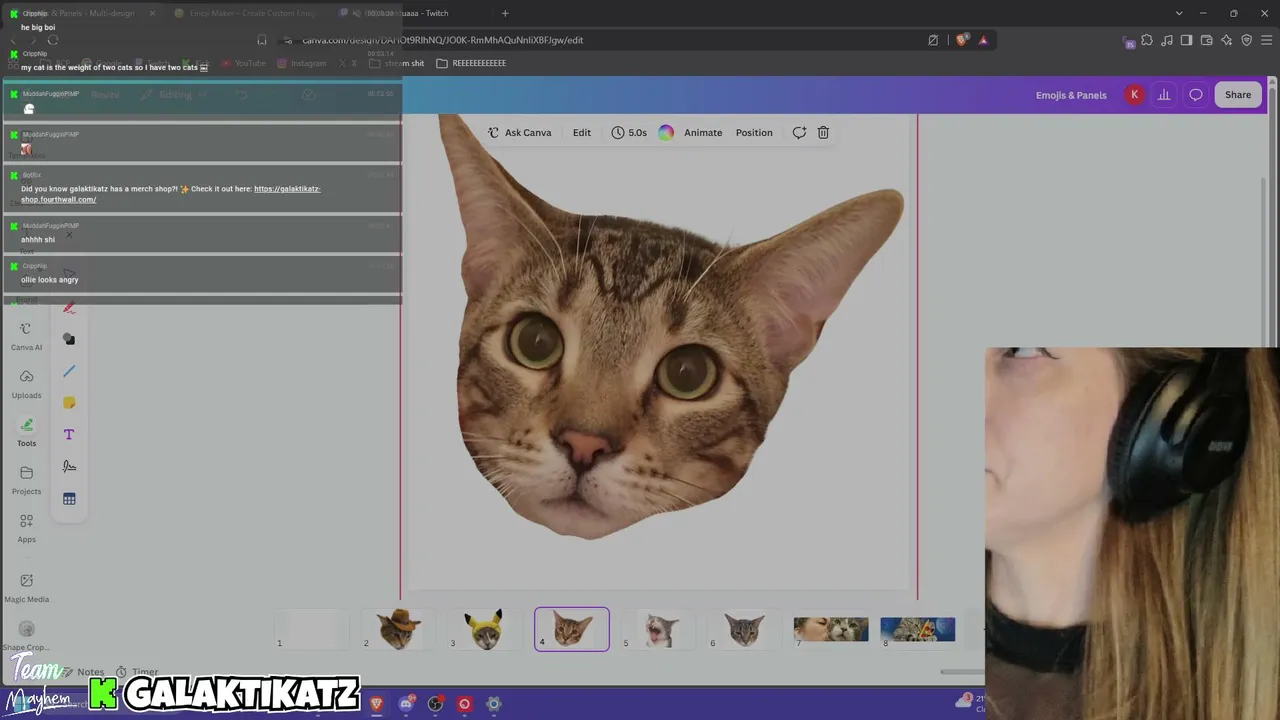Select the Table tool
The height and width of the screenshot is (720, 1280).
pos(69,499)
